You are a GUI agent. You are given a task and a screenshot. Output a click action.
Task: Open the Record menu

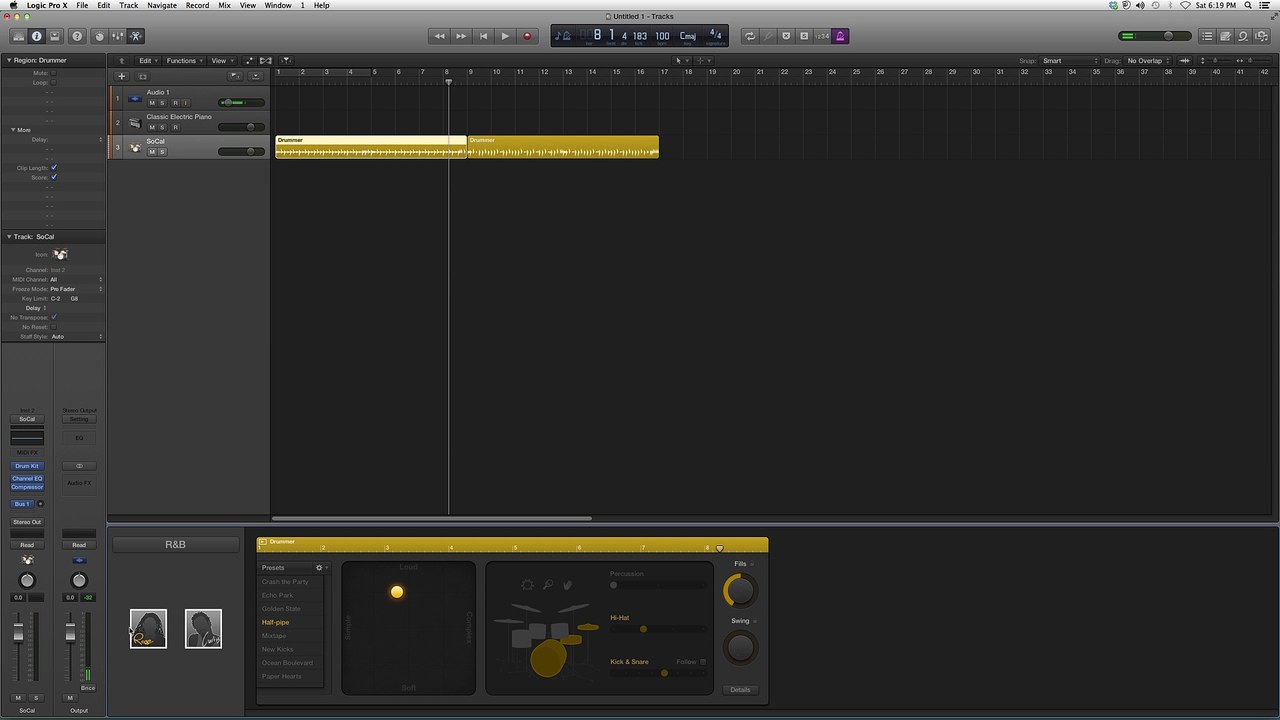click(197, 5)
